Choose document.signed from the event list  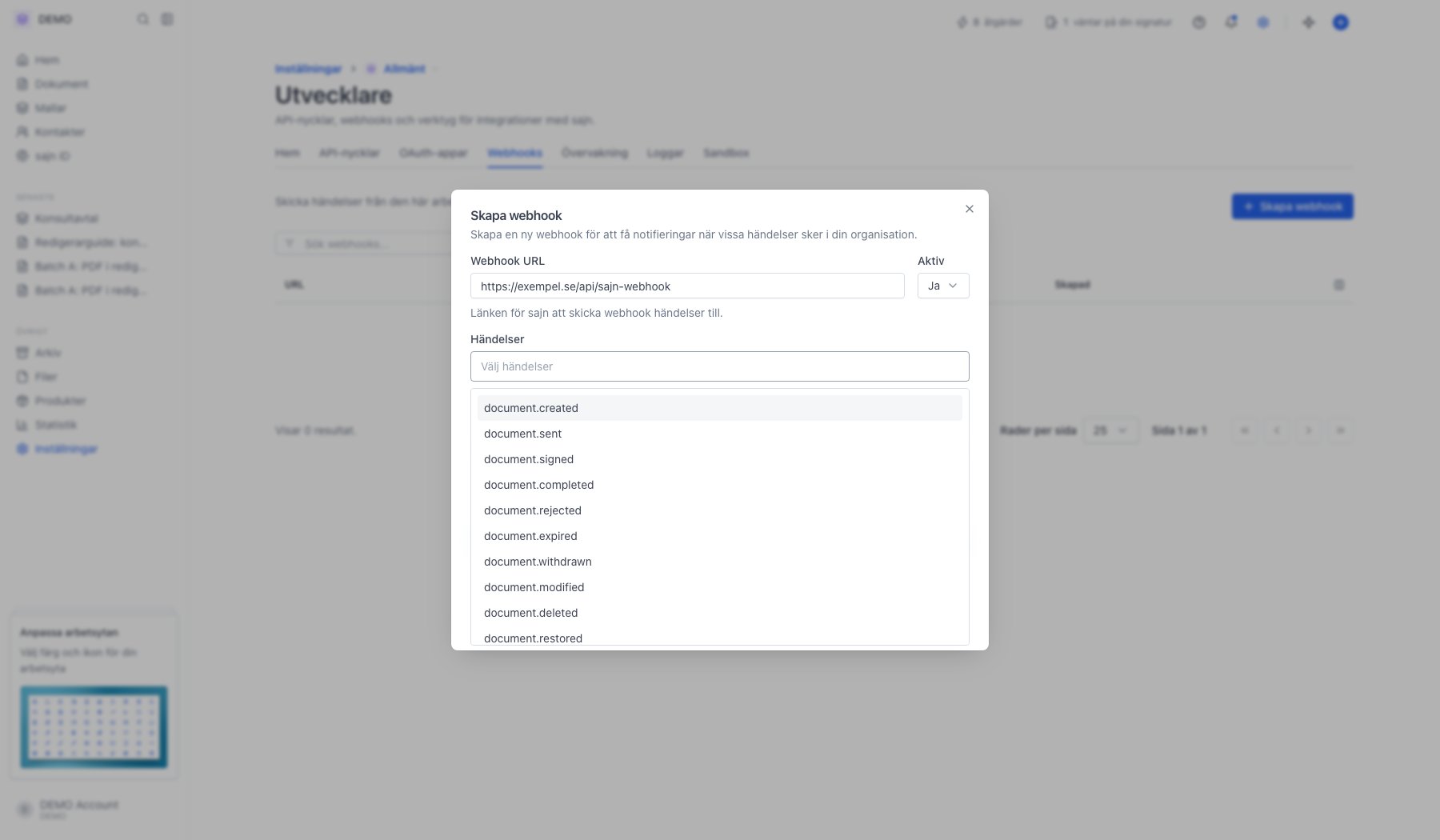[720, 459]
